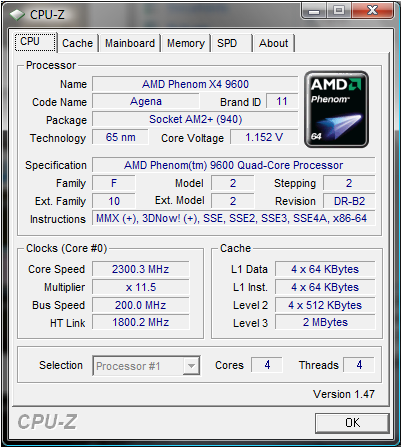The width and height of the screenshot is (402, 448).
Task: Click the processor Name field
Action: [195, 84]
